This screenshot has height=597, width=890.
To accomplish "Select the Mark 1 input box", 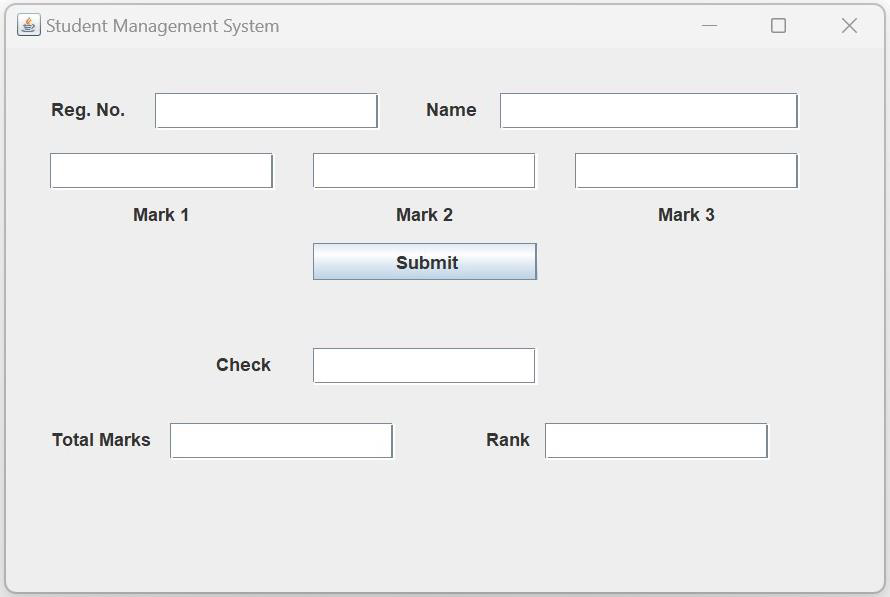I will (x=161, y=170).
